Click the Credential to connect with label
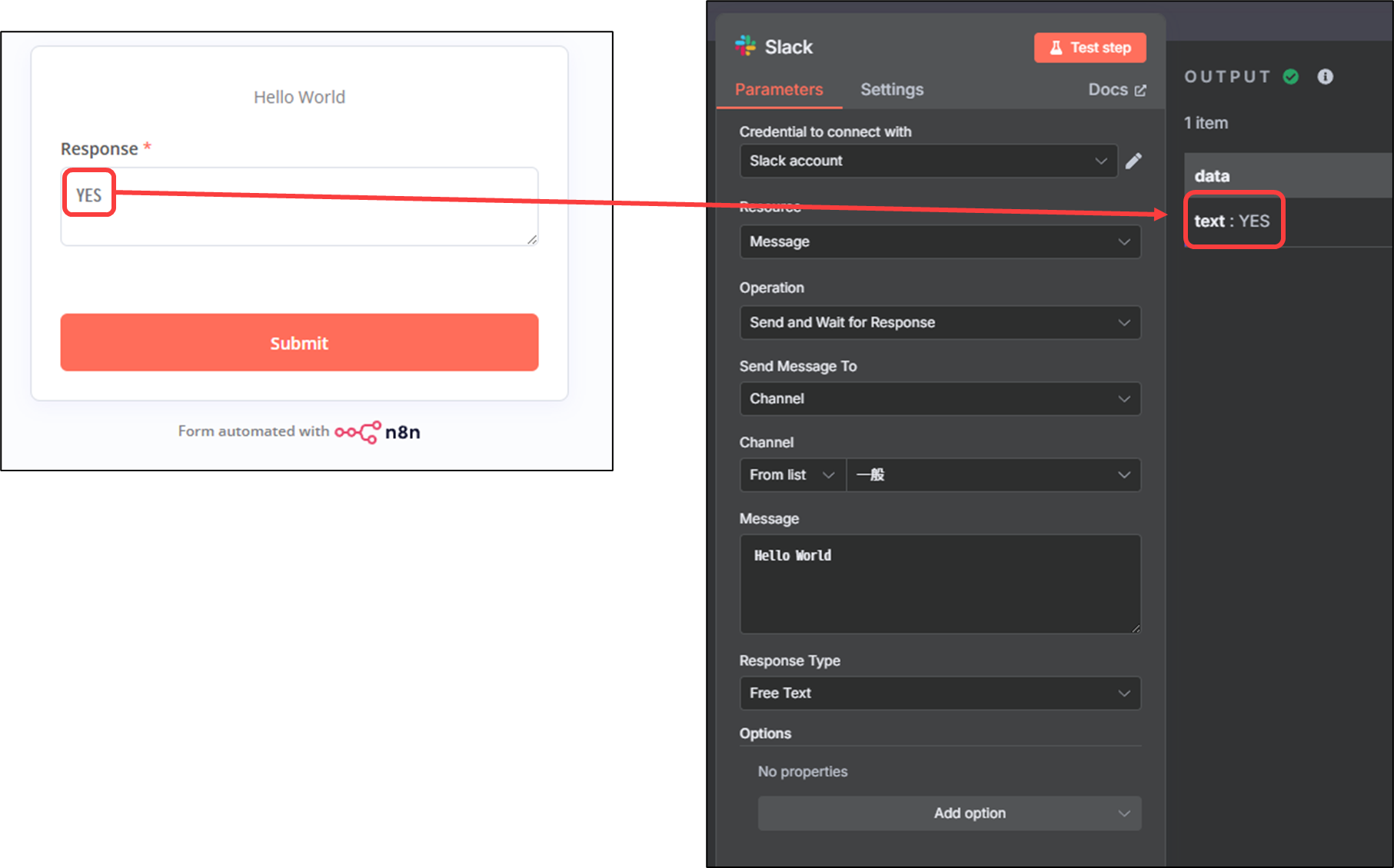The height and width of the screenshot is (868, 1394). [825, 131]
